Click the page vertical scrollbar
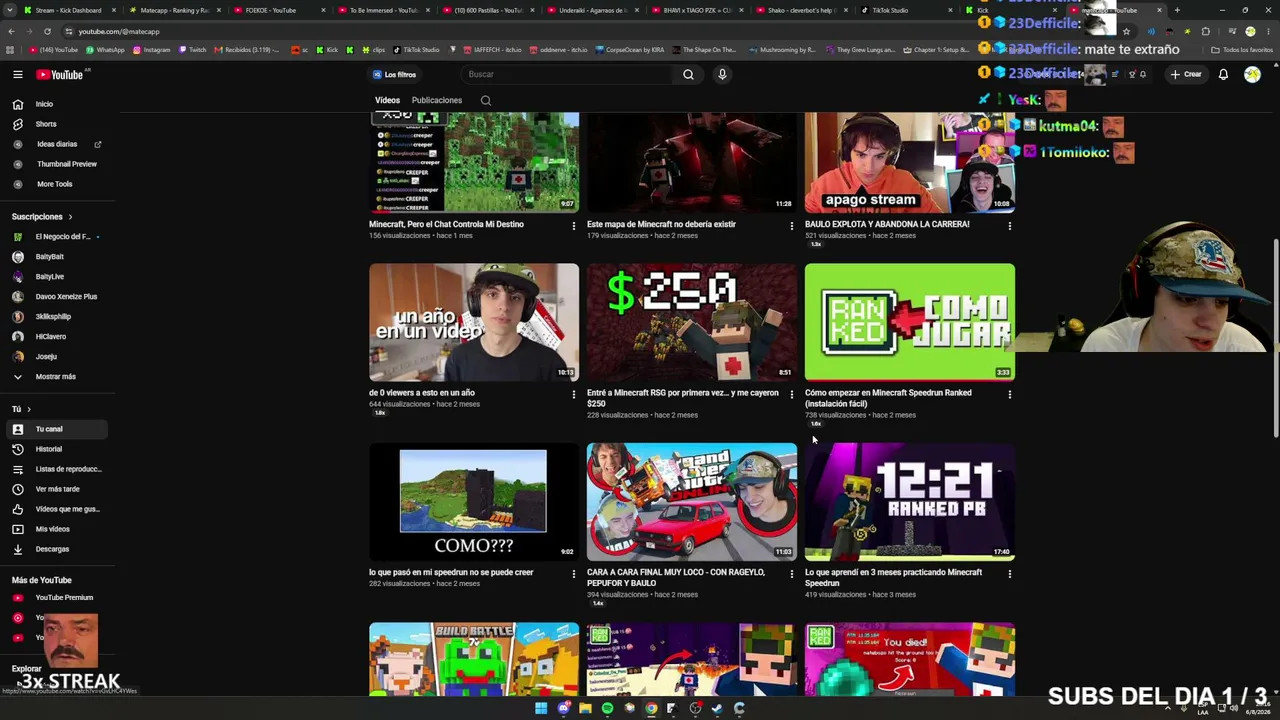Image resolution: width=1280 pixels, height=720 pixels. (x=1275, y=338)
